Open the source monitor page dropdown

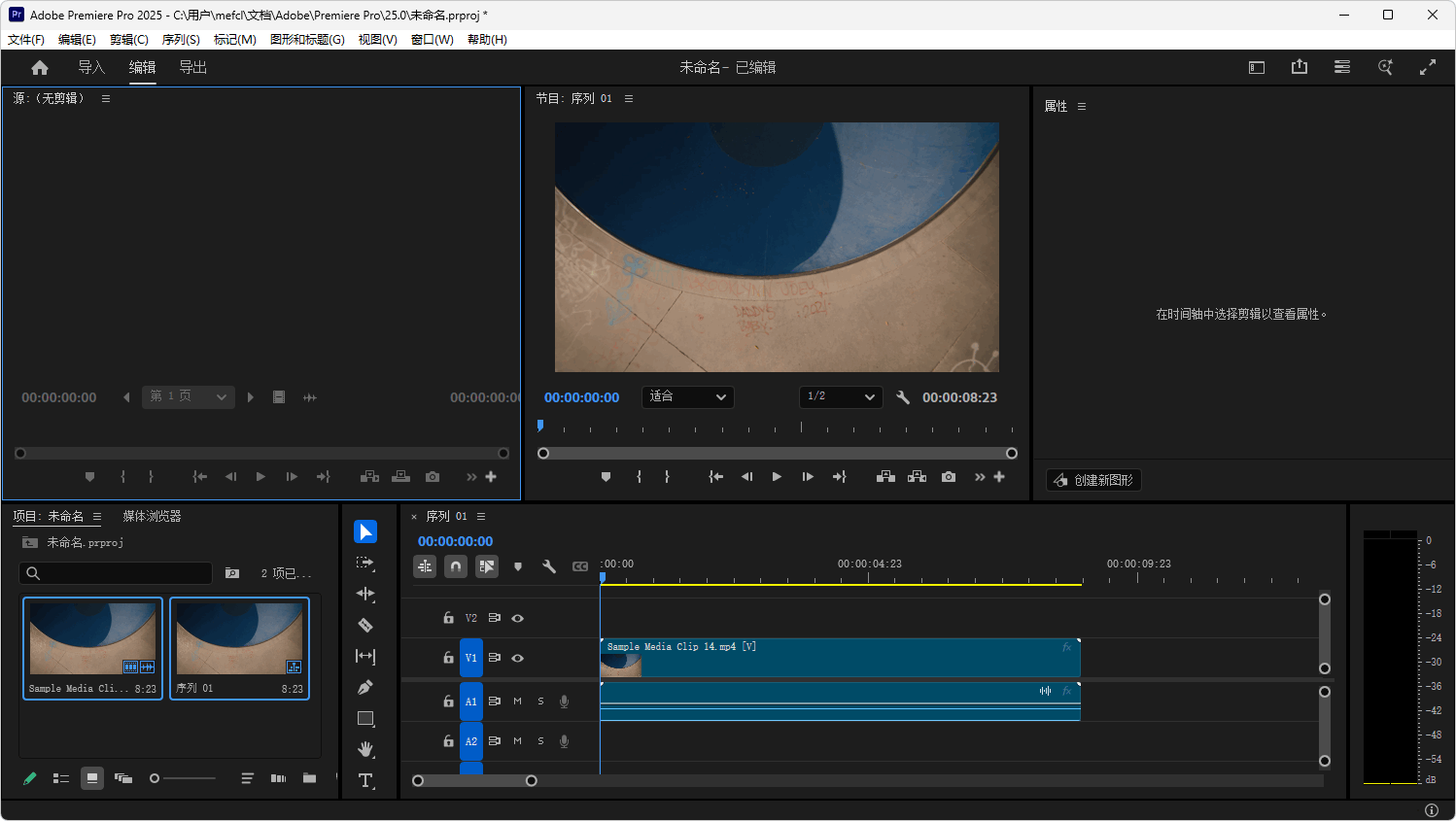point(189,396)
